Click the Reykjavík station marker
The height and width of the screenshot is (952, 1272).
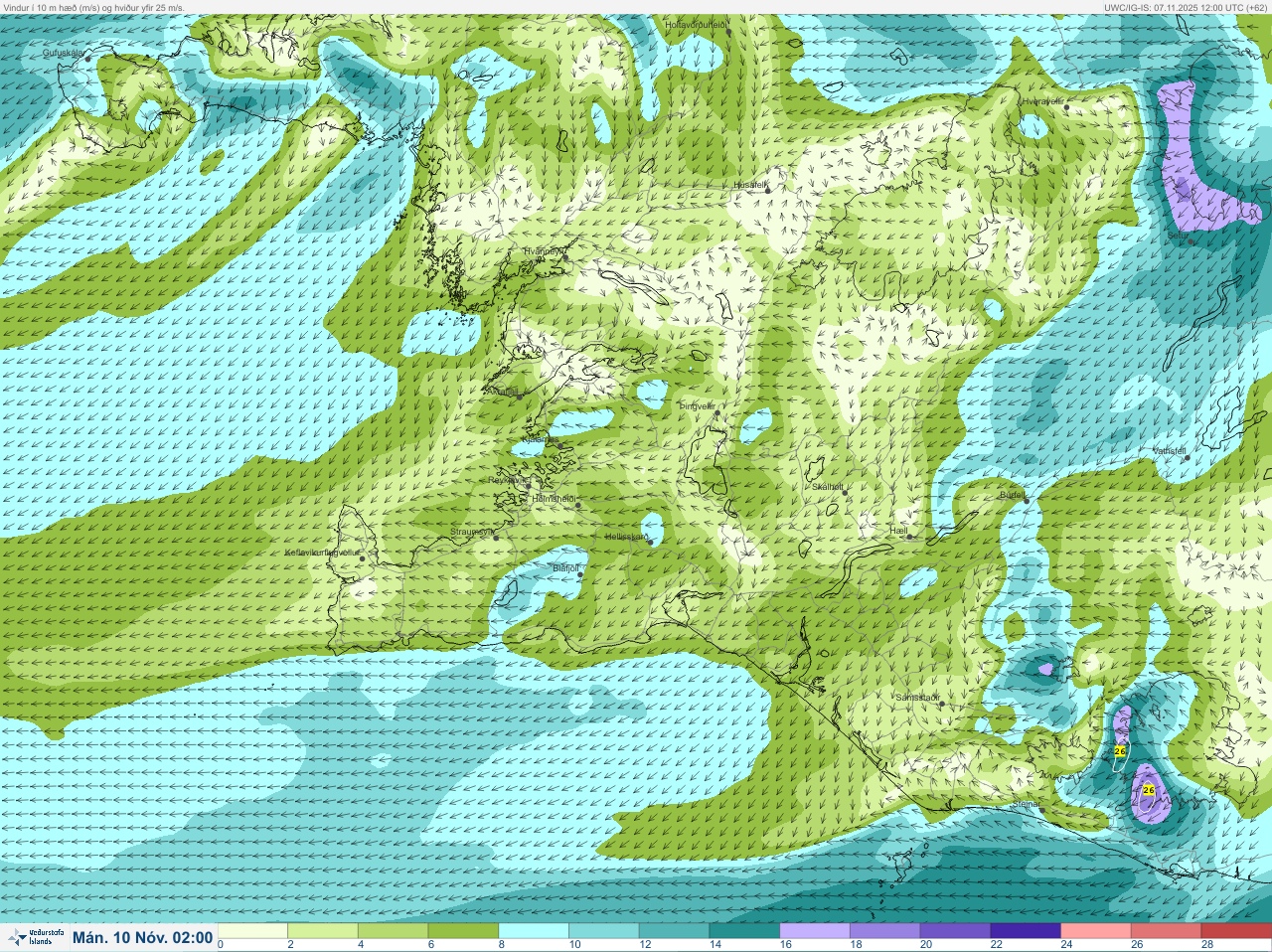pyautogui.click(x=530, y=485)
